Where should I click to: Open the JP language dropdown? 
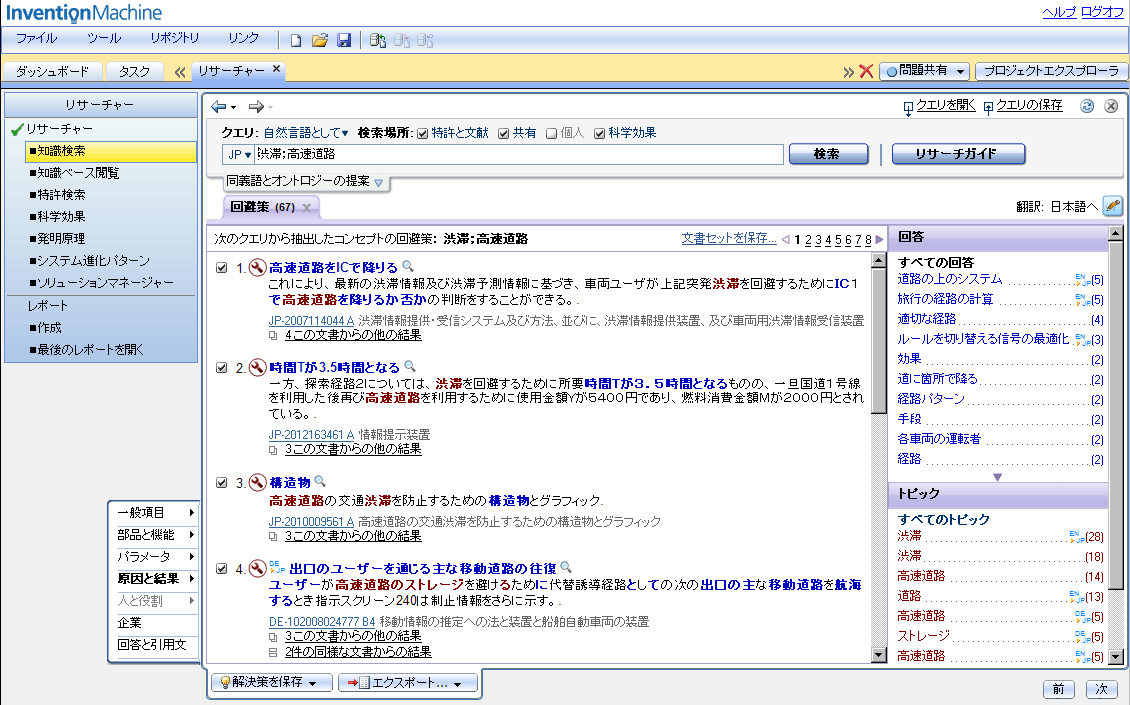239,154
